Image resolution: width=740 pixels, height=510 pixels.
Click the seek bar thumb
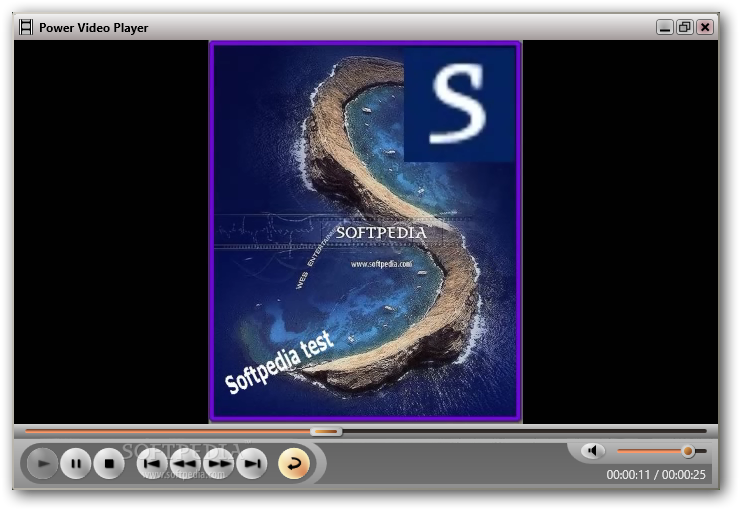pyautogui.click(x=326, y=431)
